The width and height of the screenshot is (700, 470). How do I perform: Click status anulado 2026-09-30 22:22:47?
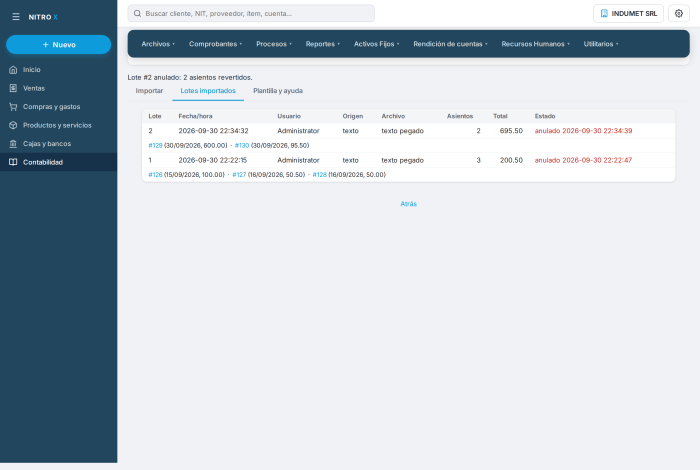coord(583,160)
